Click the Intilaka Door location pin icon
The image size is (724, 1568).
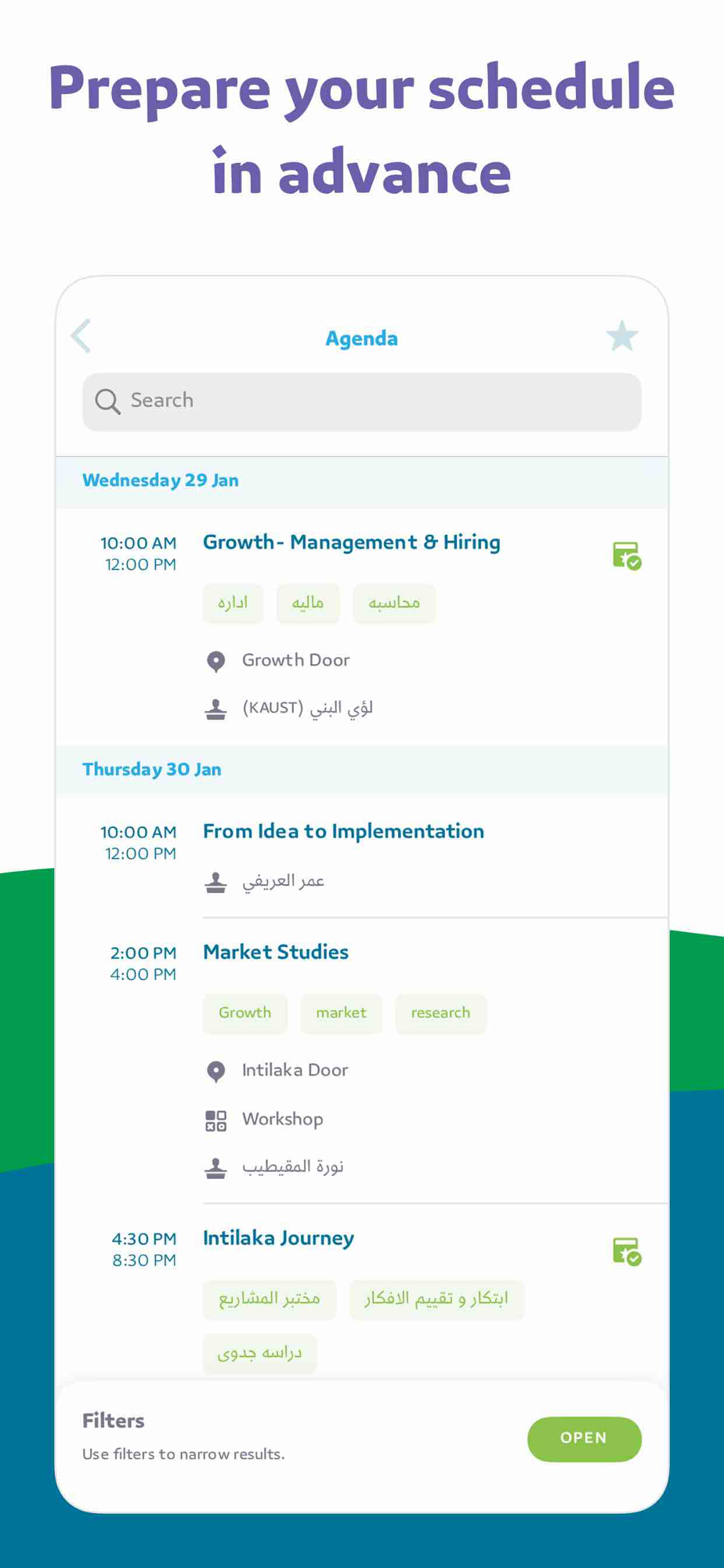[215, 1072]
